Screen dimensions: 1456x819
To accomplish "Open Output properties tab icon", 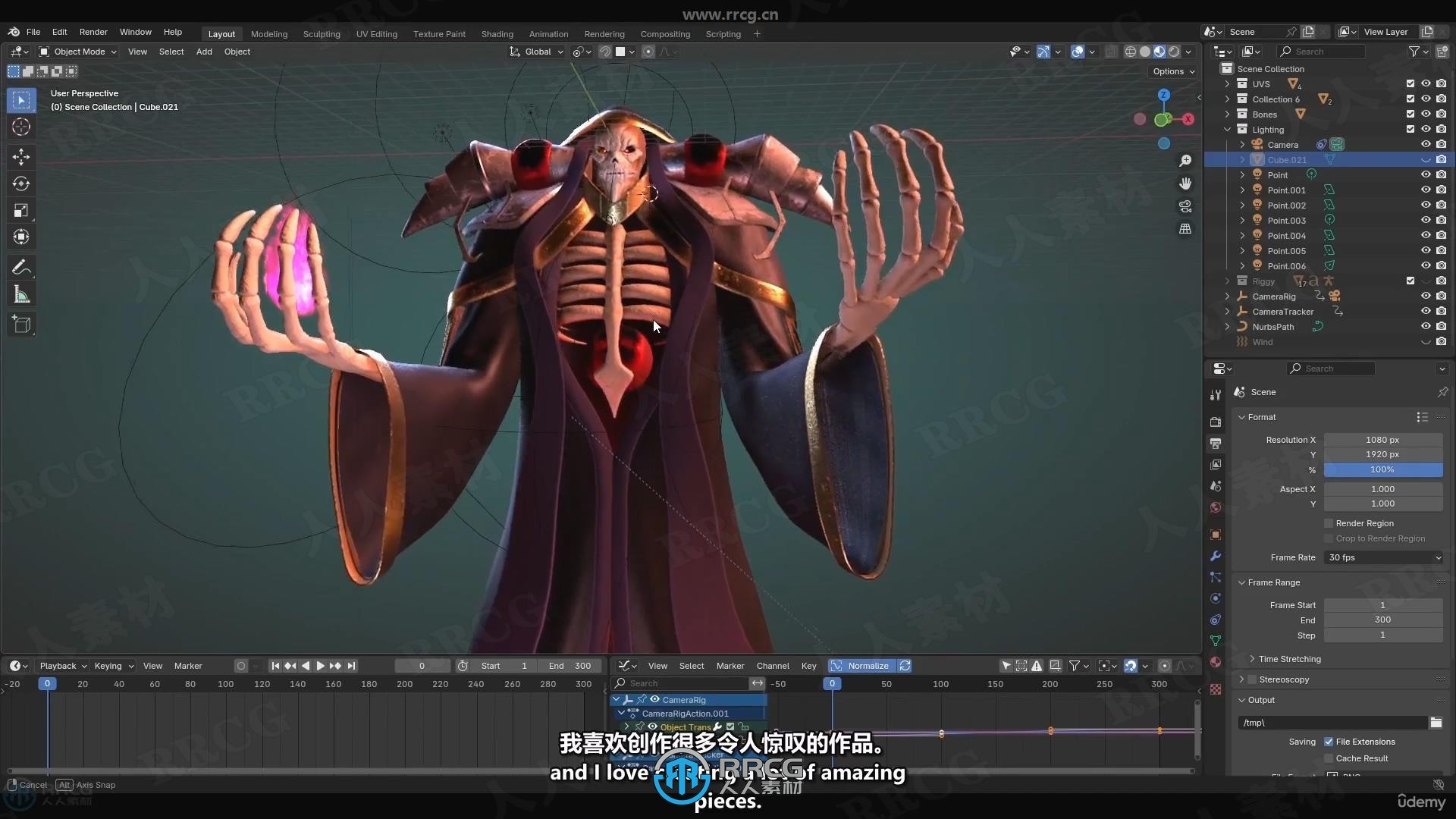I will click(x=1216, y=443).
